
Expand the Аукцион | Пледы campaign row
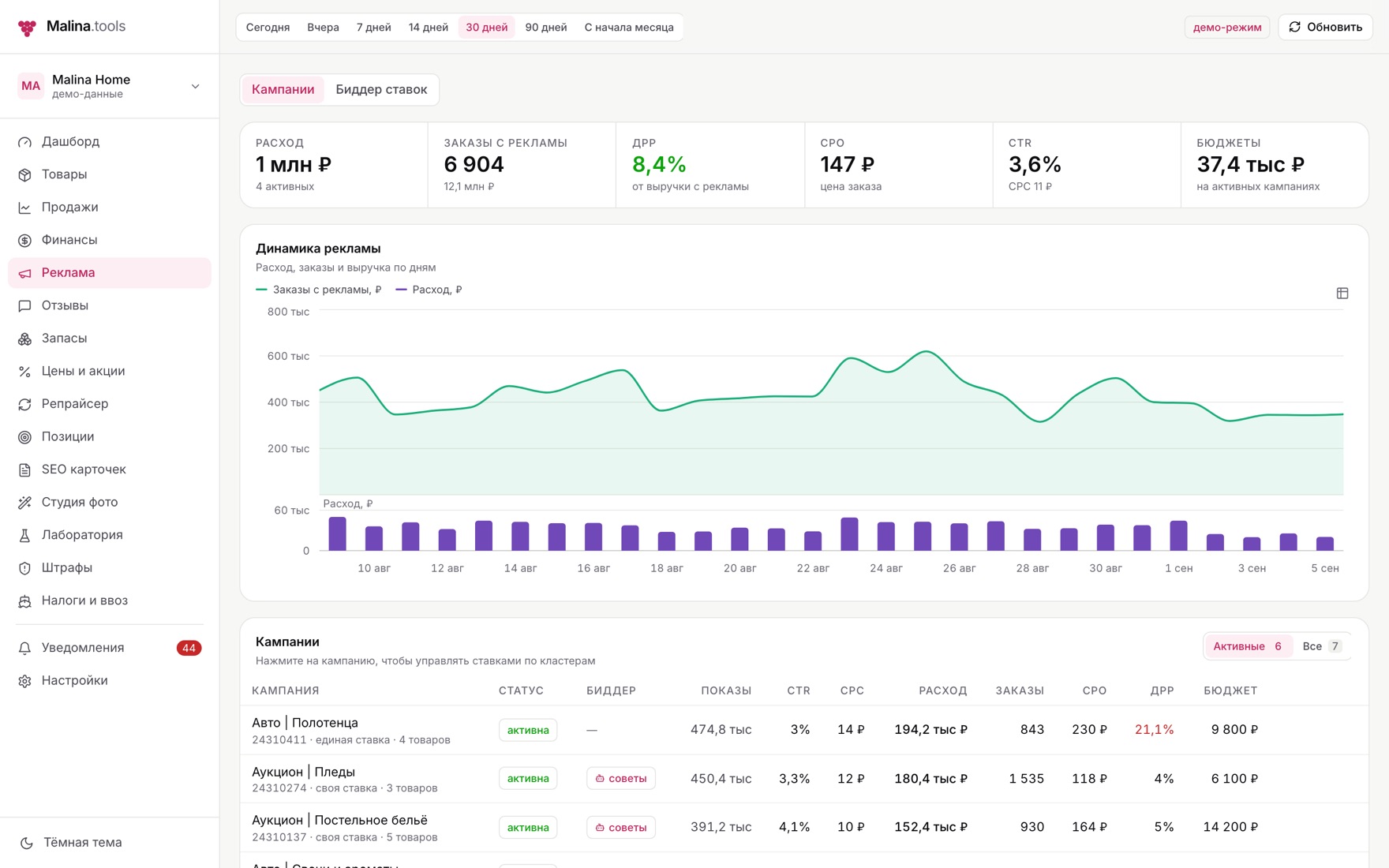point(803,779)
